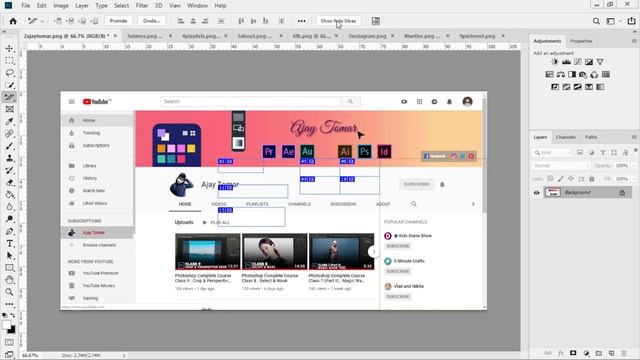640x360 pixels.
Task: Select the Blur tool
Action: tap(9, 207)
